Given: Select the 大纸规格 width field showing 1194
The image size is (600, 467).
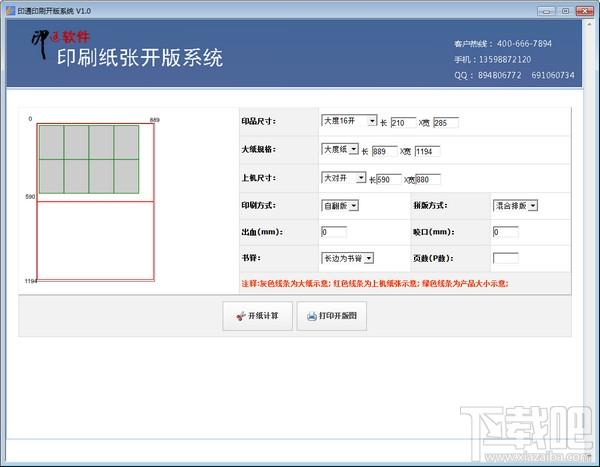Looking at the screenshot, I should tap(427, 151).
